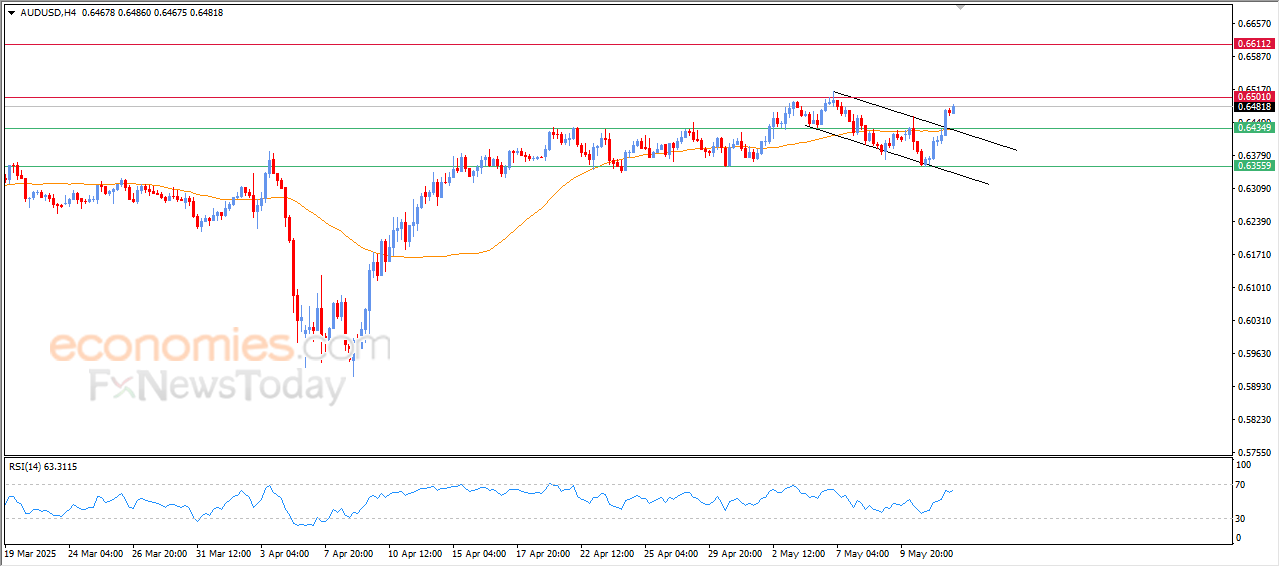Click the 10 Apr 12:00 time label

415,552
